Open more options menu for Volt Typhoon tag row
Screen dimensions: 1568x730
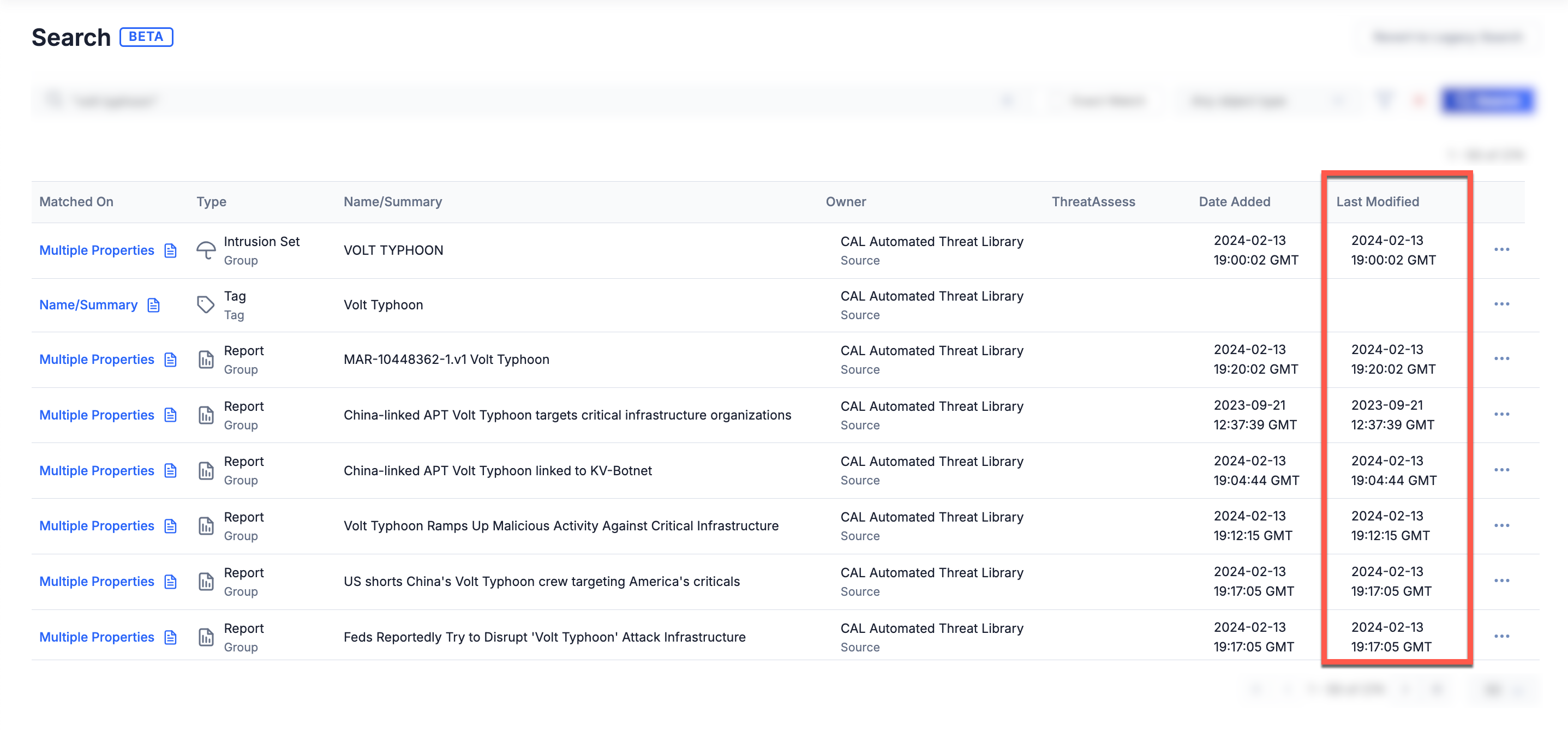[1501, 304]
